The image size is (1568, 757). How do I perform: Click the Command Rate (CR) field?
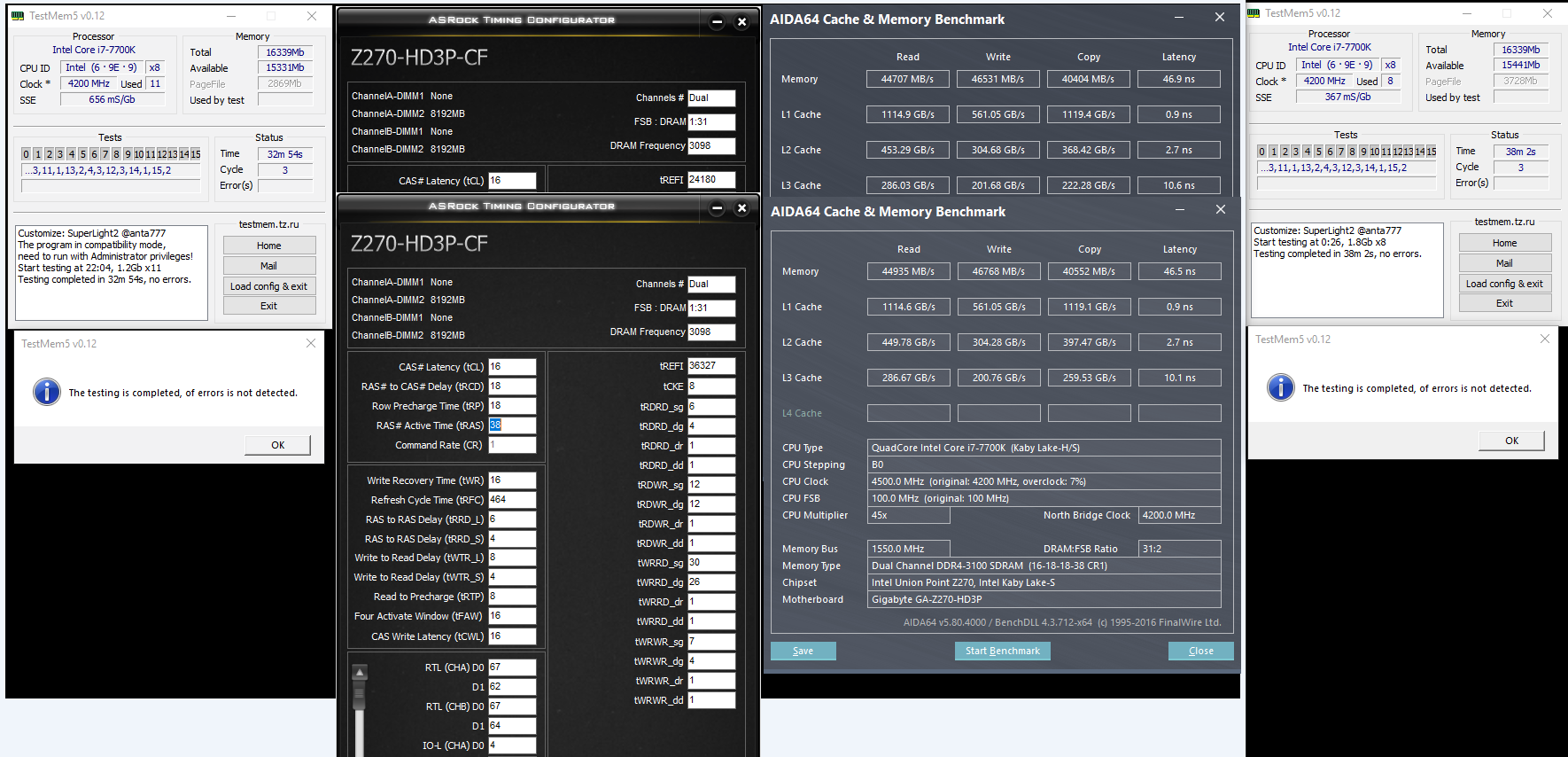pyautogui.click(x=512, y=445)
